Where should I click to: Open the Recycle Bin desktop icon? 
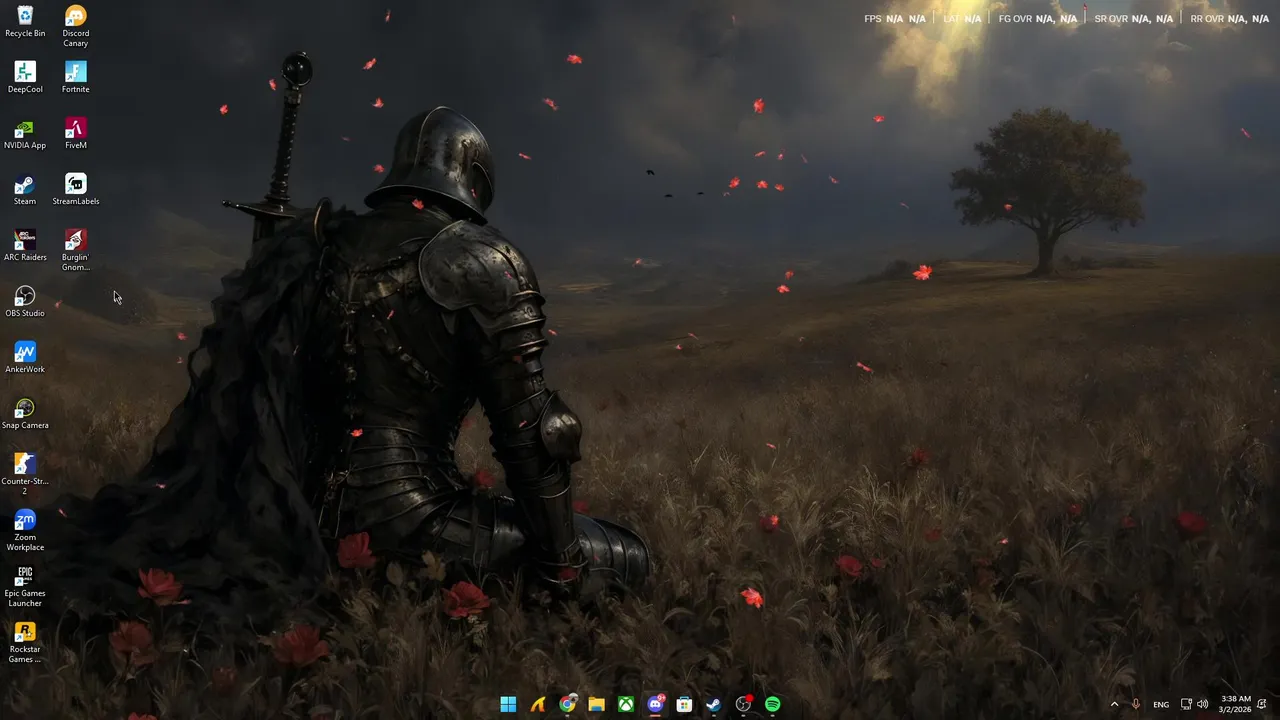pyautogui.click(x=25, y=22)
